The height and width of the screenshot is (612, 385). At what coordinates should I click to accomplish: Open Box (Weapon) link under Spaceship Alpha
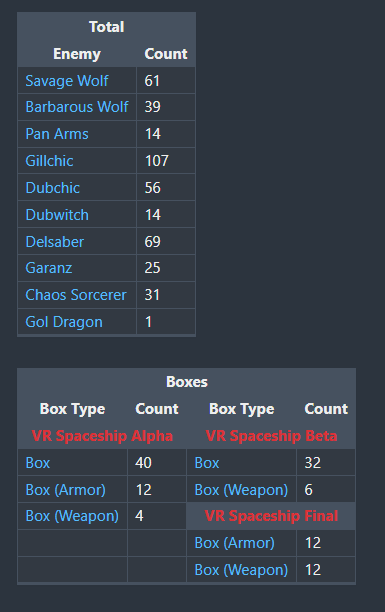[72, 516]
